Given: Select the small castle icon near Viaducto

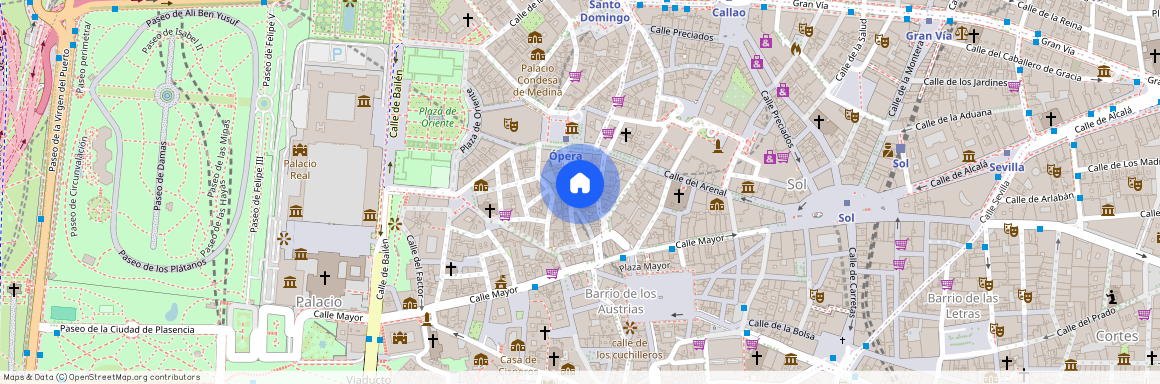Looking at the screenshot, I should [x=399, y=338].
